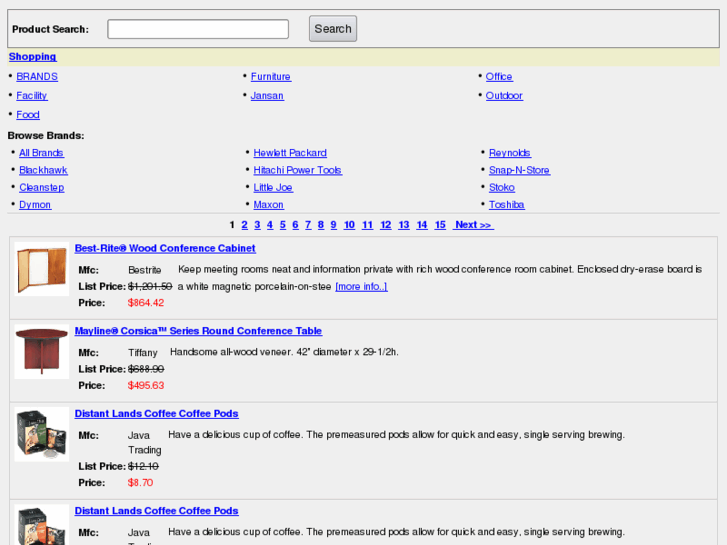Click the $1,201.50 list price
Image resolution: width=727 pixels, height=545 pixels.
(x=150, y=287)
